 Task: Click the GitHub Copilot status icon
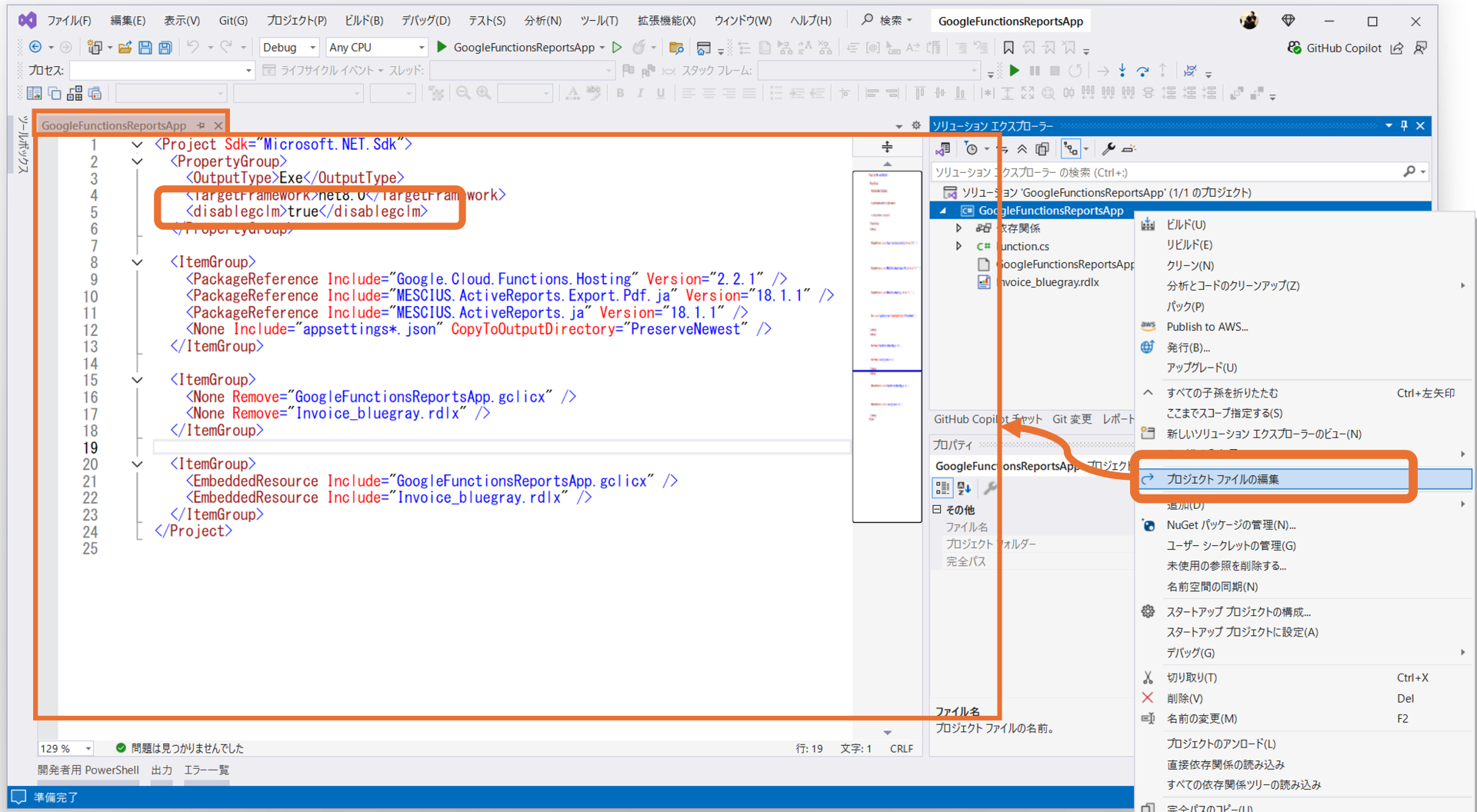1295,48
